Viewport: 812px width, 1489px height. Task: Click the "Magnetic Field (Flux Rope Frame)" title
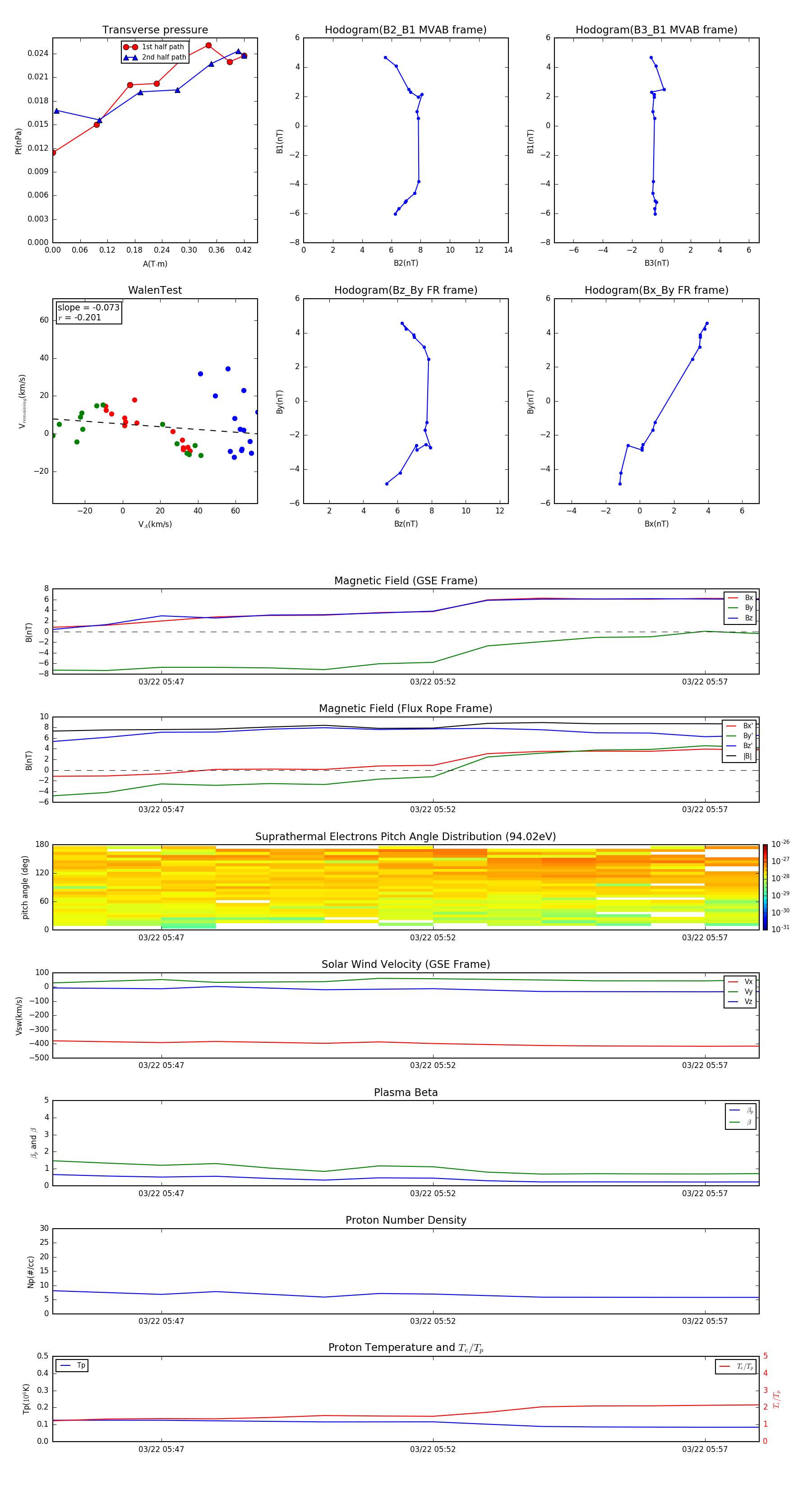point(406,709)
